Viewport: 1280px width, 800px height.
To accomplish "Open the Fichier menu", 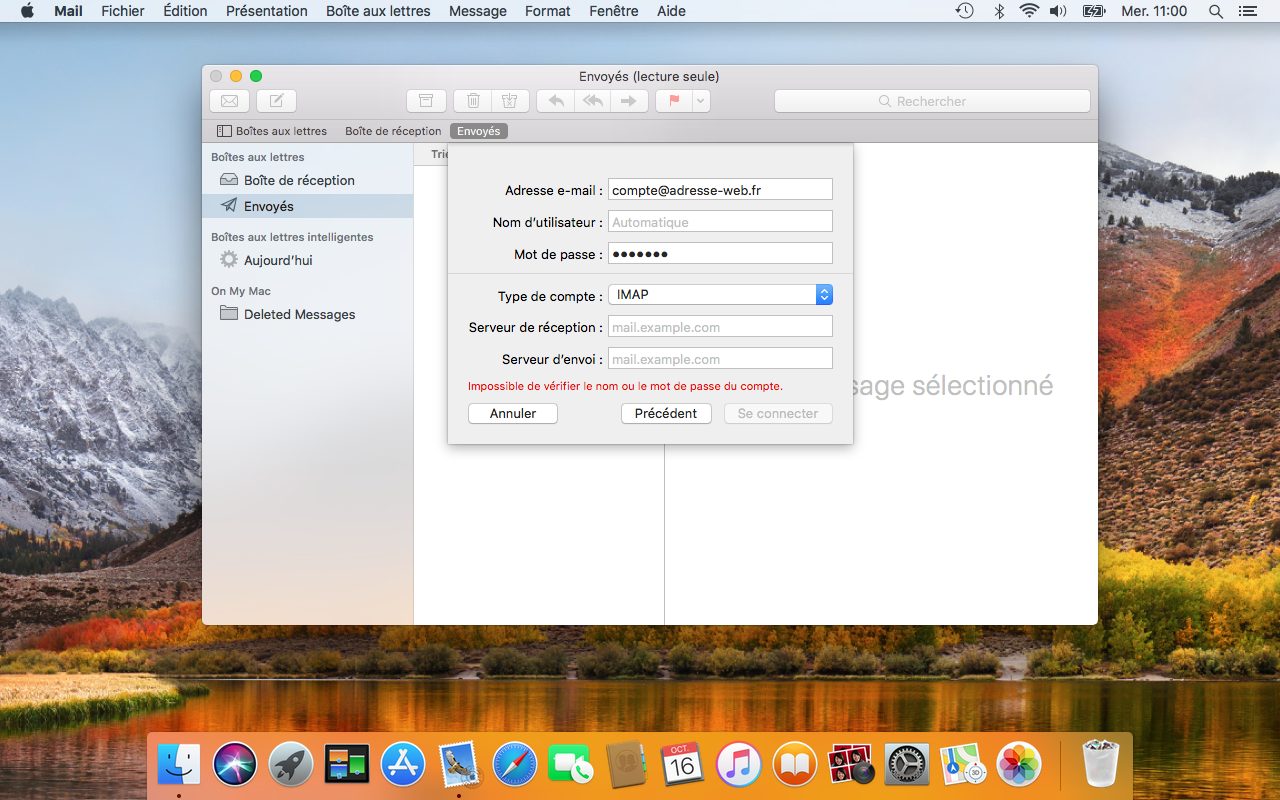I will pyautogui.click(x=123, y=11).
